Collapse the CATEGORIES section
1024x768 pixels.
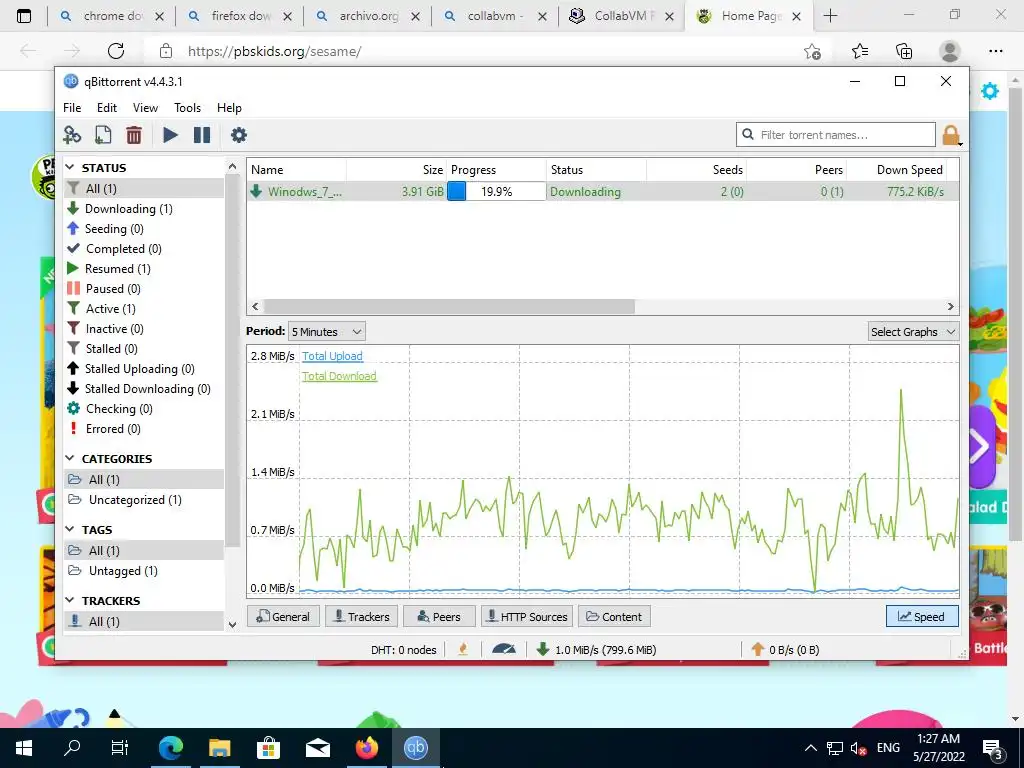[x=71, y=458]
